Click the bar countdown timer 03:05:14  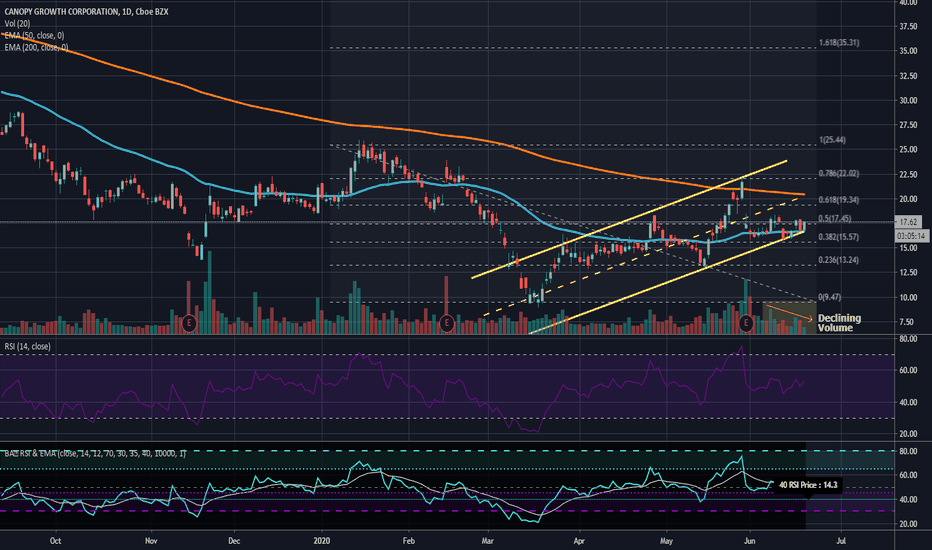tap(912, 236)
